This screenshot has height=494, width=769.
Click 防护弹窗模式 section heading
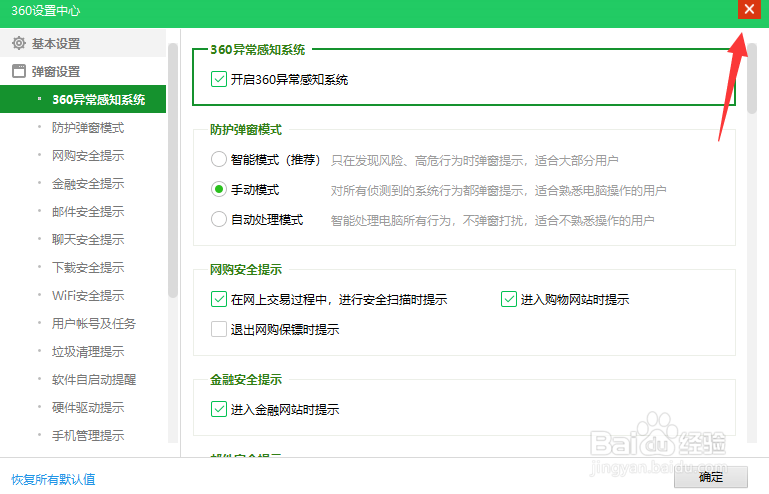[x=246, y=130]
